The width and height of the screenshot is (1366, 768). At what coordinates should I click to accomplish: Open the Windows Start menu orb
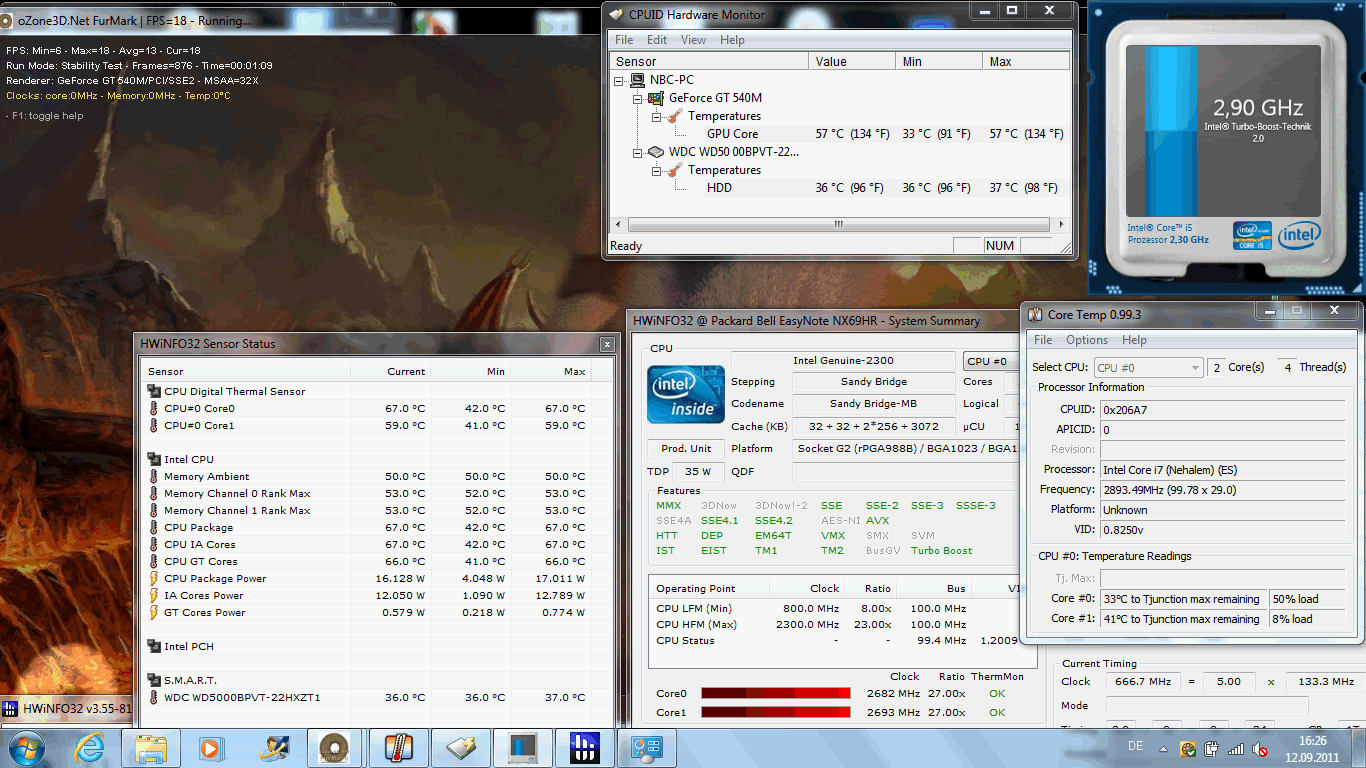click(x=25, y=747)
